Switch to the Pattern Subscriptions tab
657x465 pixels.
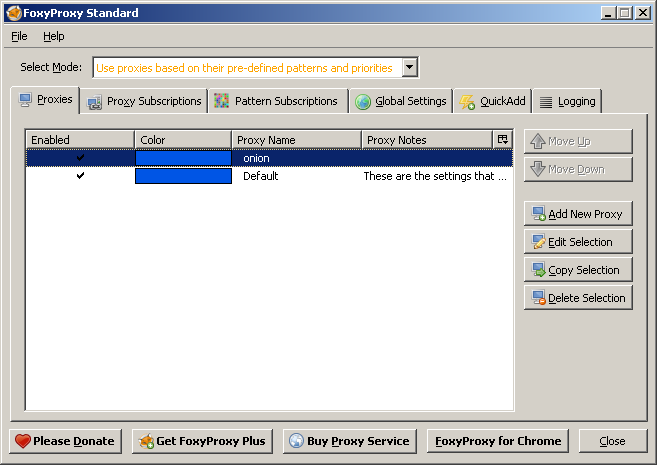pyautogui.click(x=278, y=101)
